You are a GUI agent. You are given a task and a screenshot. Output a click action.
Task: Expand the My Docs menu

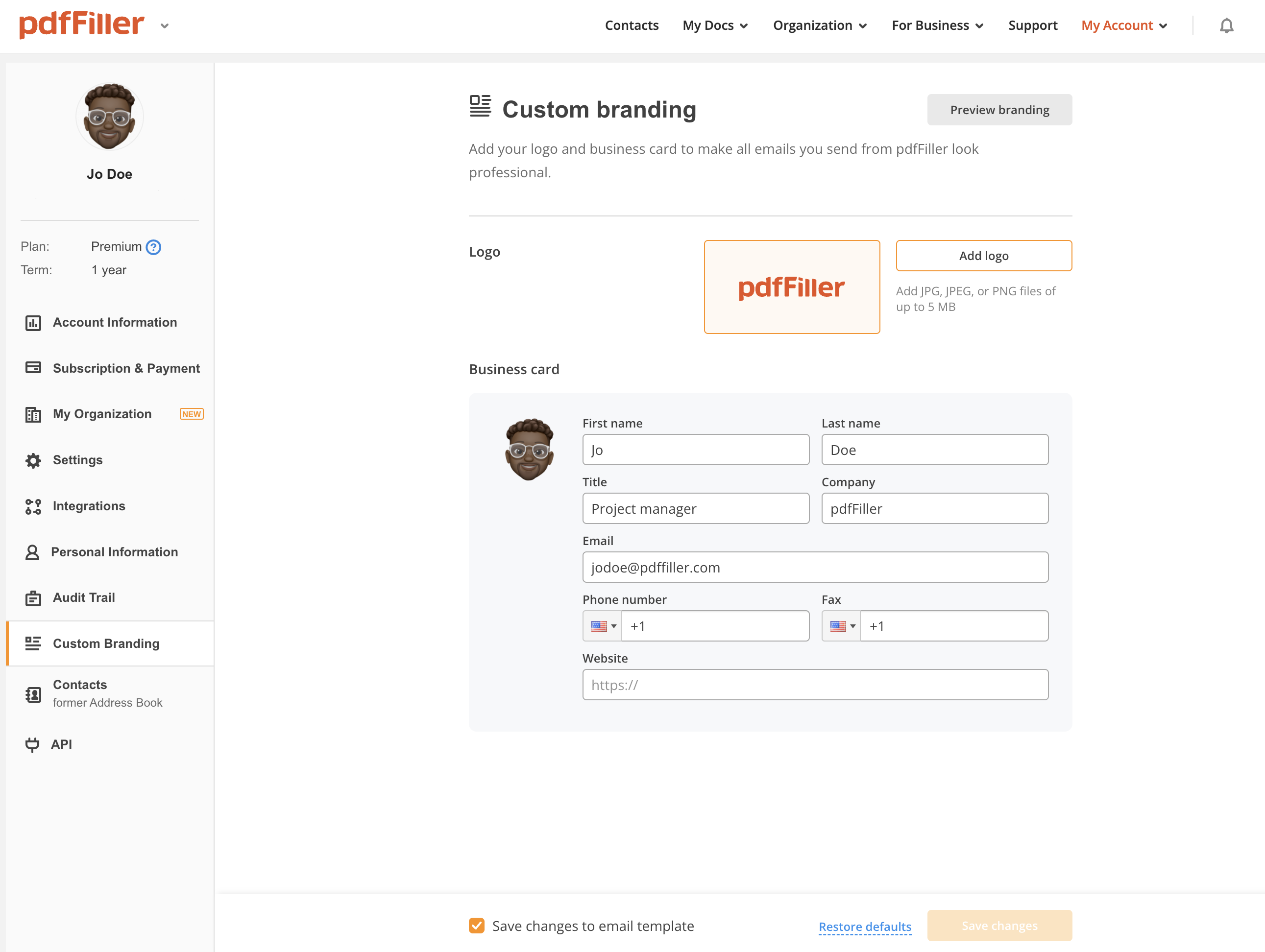click(x=715, y=26)
